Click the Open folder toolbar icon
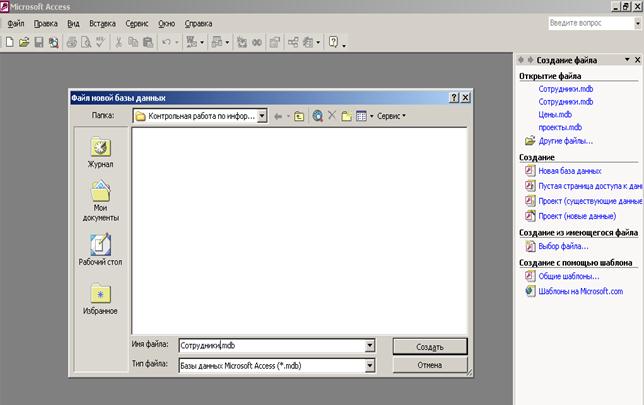The image size is (644, 405). coord(24,42)
